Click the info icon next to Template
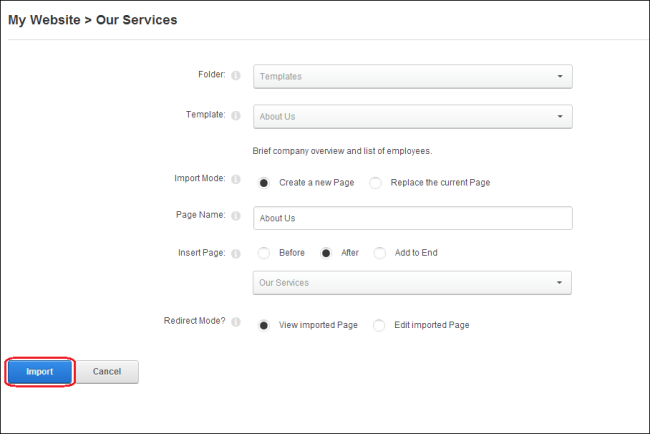The height and width of the screenshot is (434, 650). click(236, 115)
